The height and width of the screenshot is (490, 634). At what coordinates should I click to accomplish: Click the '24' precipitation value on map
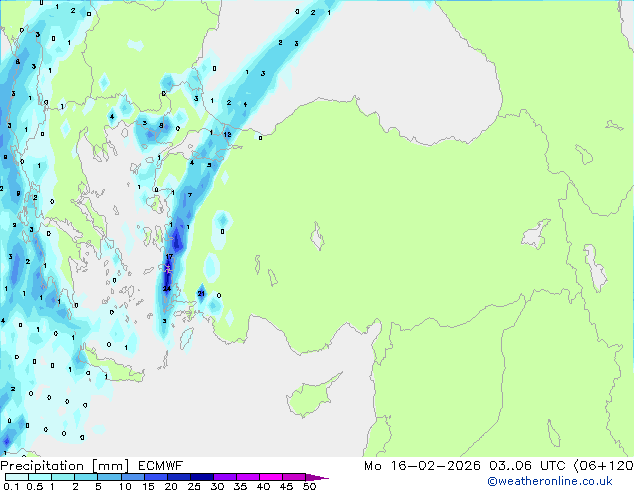pyautogui.click(x=167, y=289)
